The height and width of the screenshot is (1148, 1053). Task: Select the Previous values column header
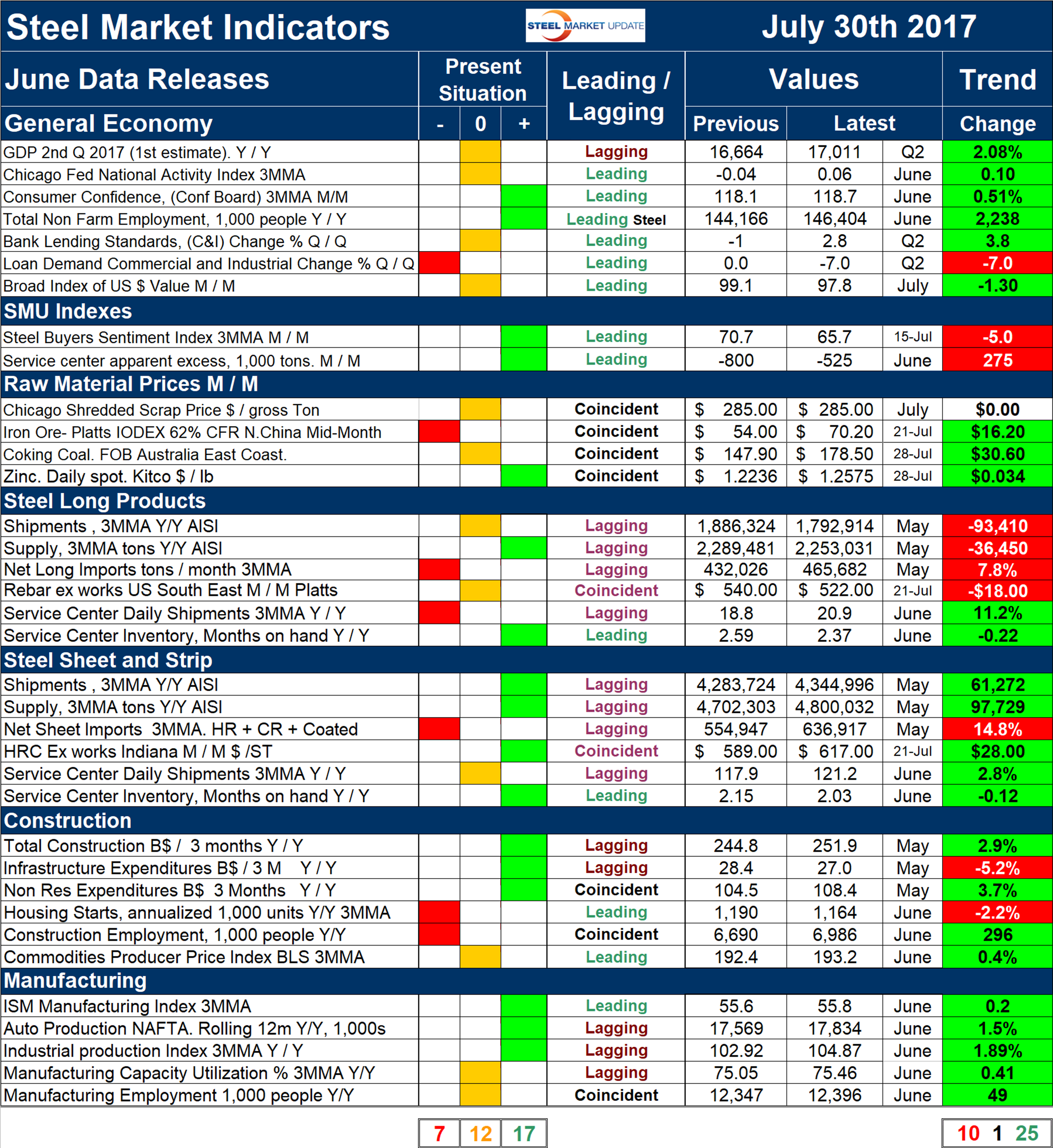(x=735, y=124)
